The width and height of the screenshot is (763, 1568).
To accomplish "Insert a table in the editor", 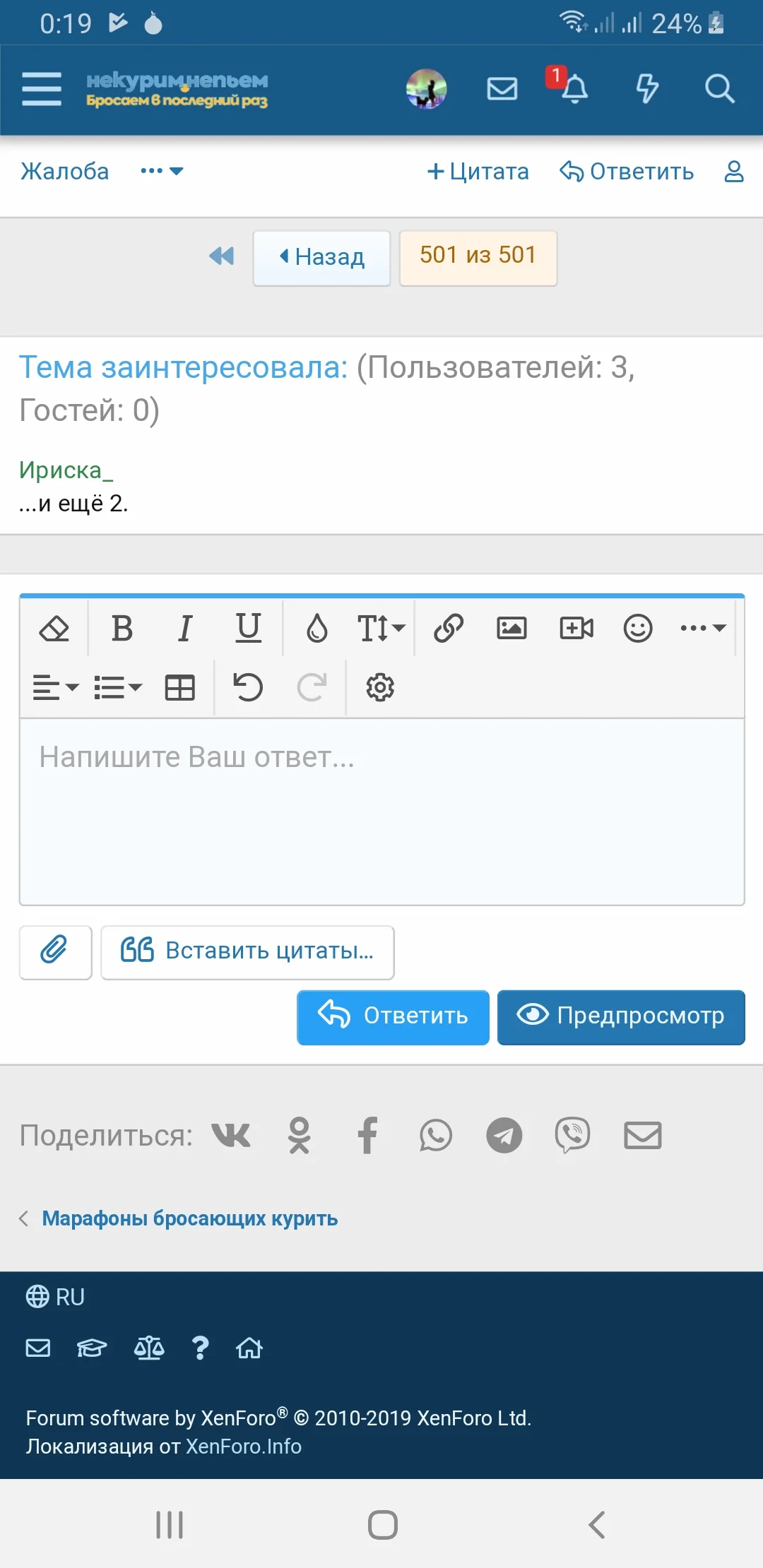I will [179, 687].
